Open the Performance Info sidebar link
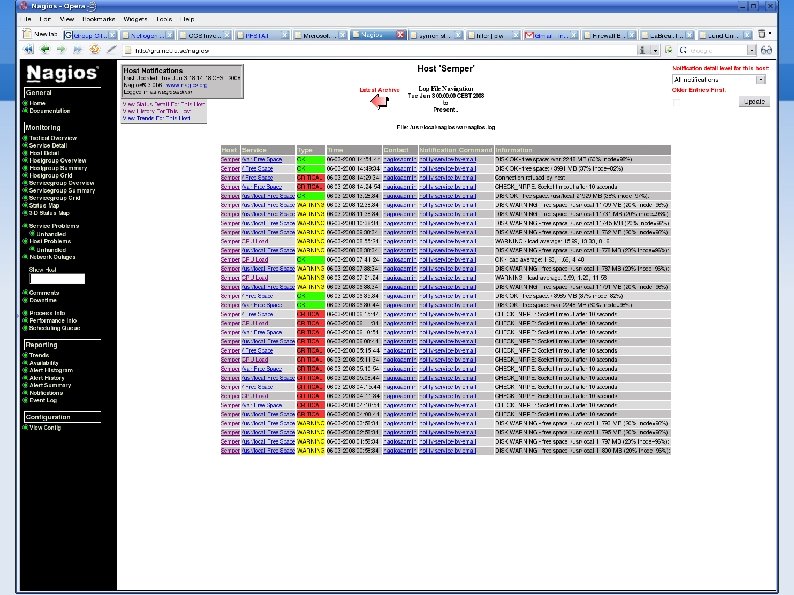794x595 pixels. [x=53, y=321]
